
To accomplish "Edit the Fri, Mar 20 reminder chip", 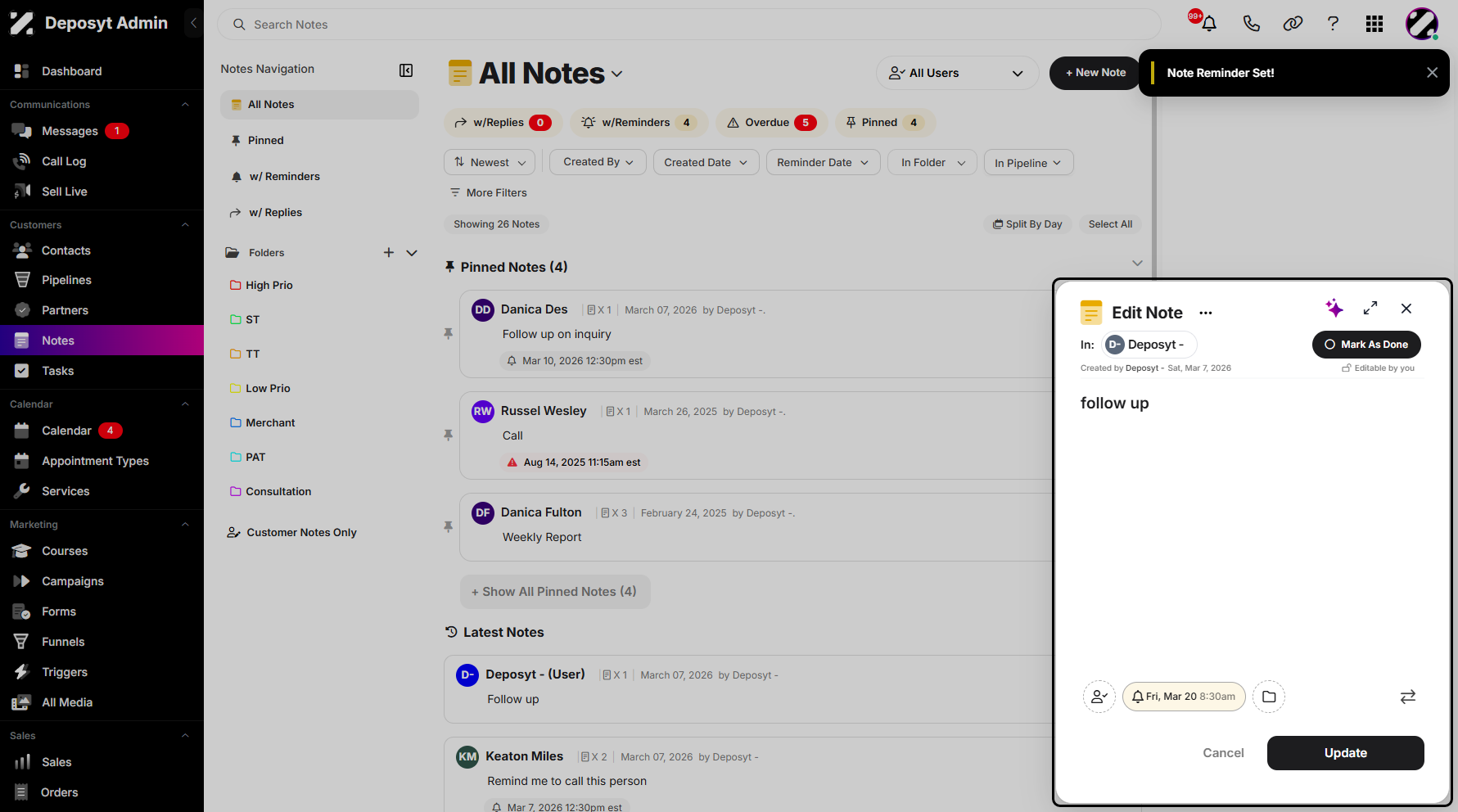I will [1184, 697].
